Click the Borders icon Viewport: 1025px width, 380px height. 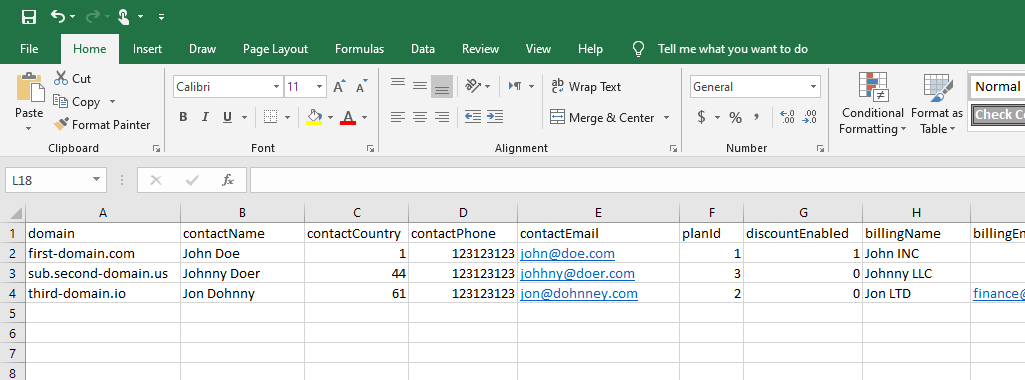(x=270, y=117)
